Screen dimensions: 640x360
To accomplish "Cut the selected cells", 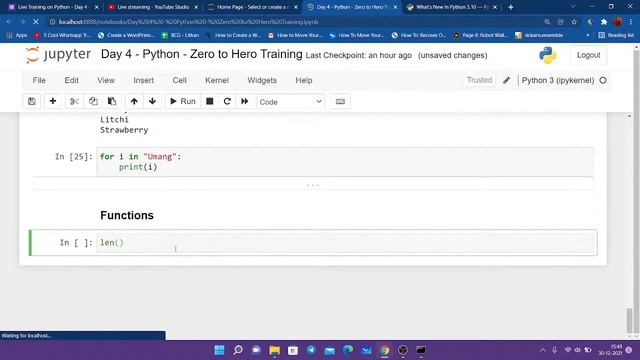I will 74,101.
